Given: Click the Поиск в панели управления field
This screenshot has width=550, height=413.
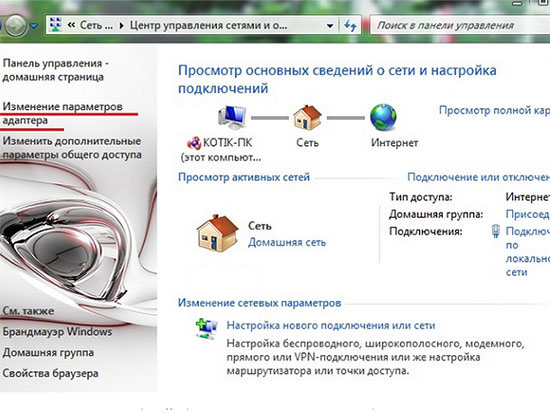Looking at the screenshot, I should pyautogui.click(x=460, y=25).
